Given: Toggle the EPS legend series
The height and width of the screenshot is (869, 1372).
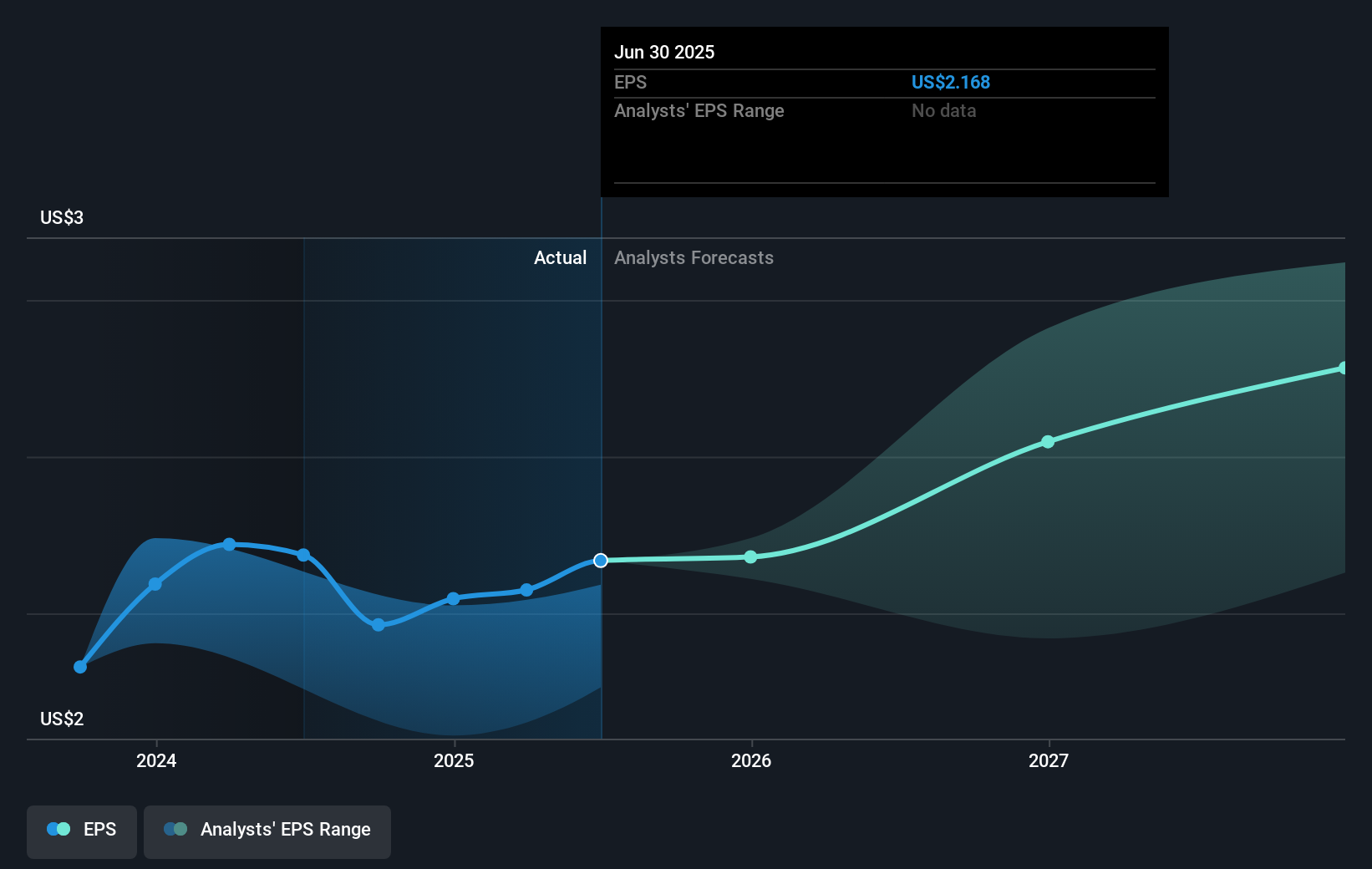Looking at the screenshot, I should 82,831.
